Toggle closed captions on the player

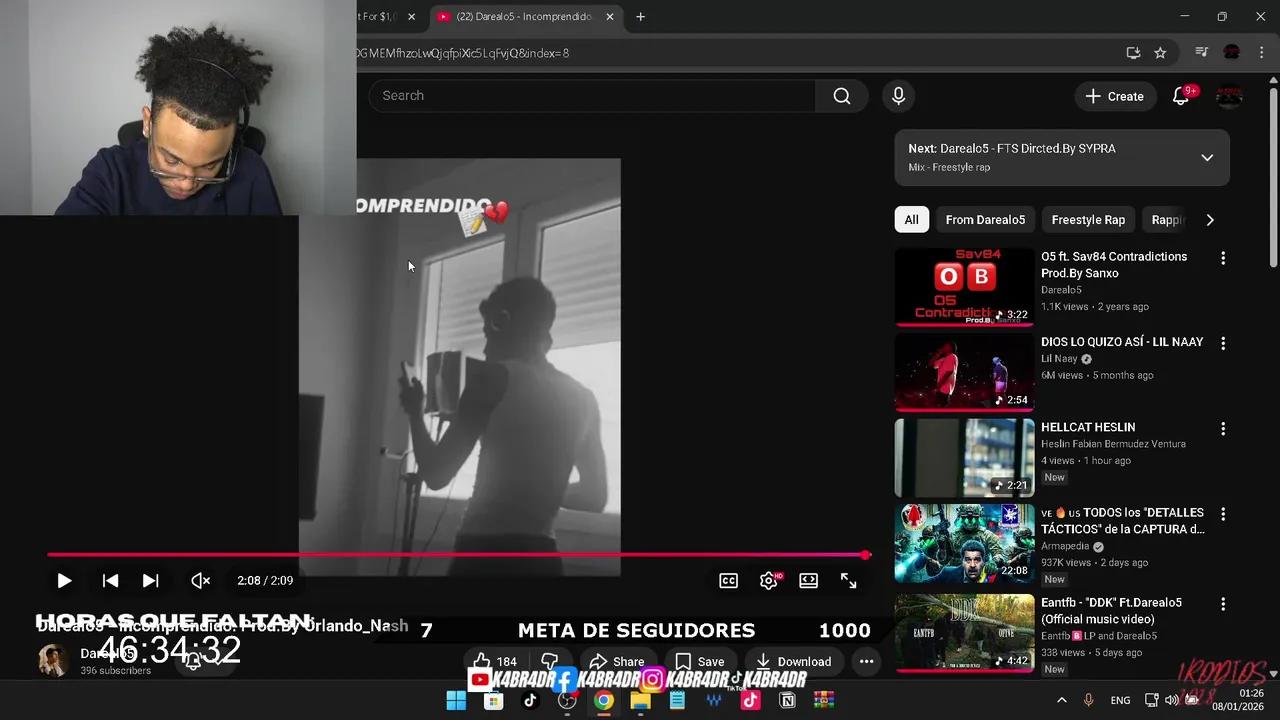click(x=729, y=580)
